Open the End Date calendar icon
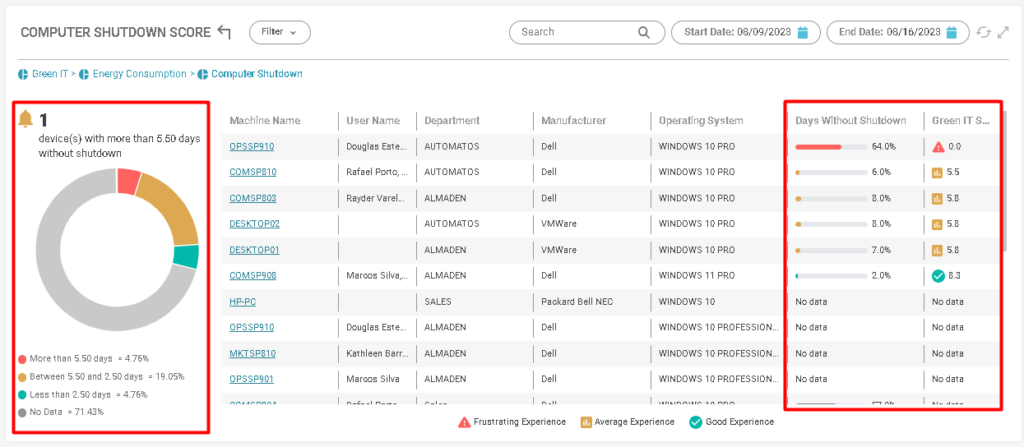 pyautogui.click(x=952, y=32)
